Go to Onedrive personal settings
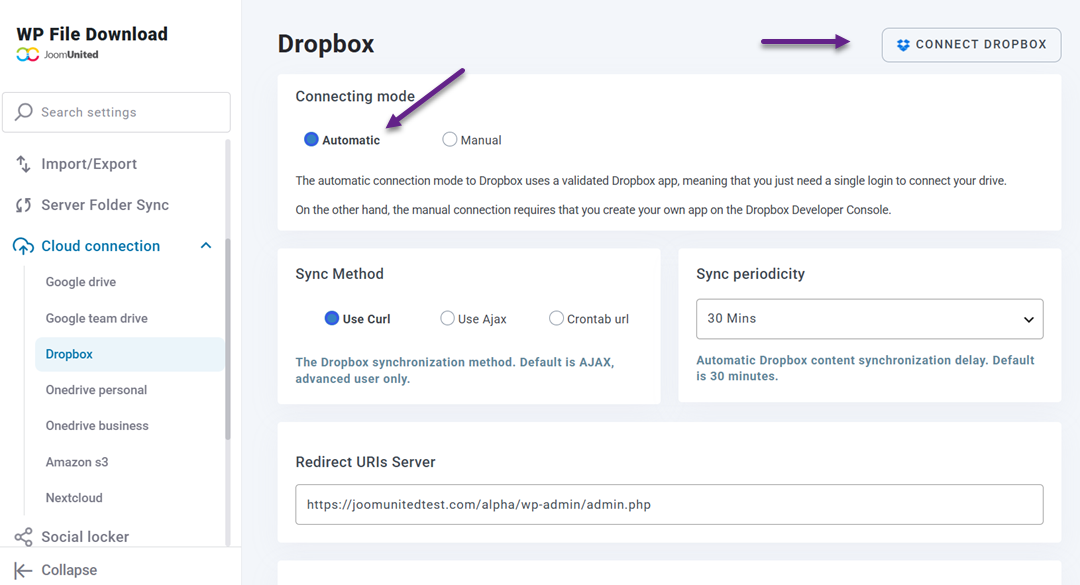The height and width of the screenshot is (585, 1080). click(x=96, y=390)
